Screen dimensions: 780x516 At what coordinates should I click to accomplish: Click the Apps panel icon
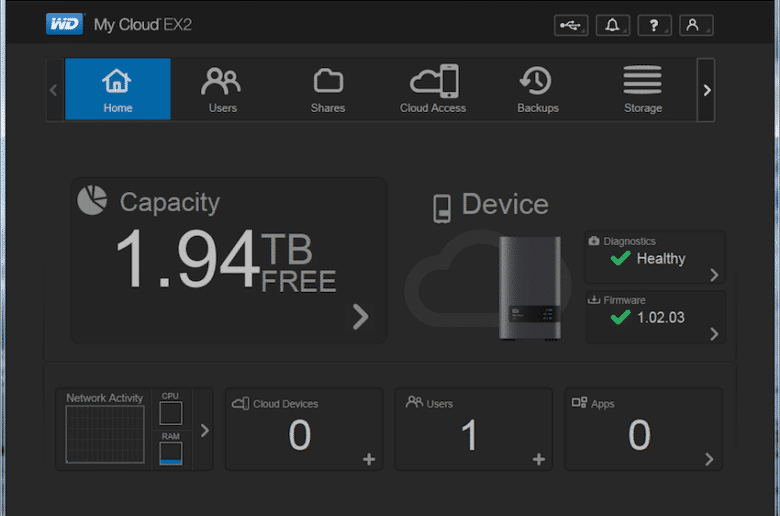point(579,402)
